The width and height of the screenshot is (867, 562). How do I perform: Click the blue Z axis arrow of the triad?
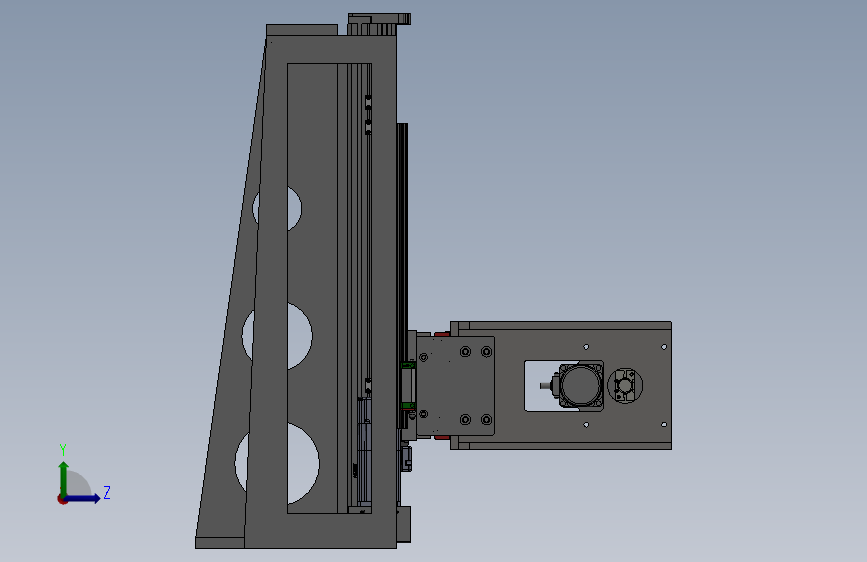pos(83,498)
